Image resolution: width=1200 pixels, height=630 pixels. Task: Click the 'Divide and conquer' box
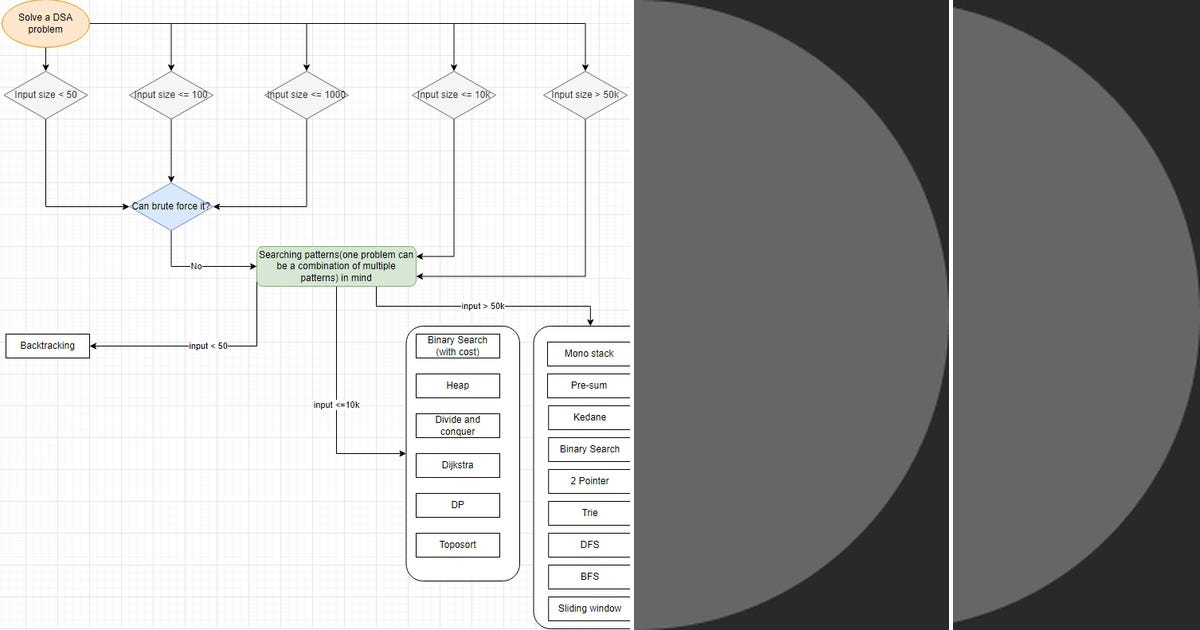click(x=457, y=425)
